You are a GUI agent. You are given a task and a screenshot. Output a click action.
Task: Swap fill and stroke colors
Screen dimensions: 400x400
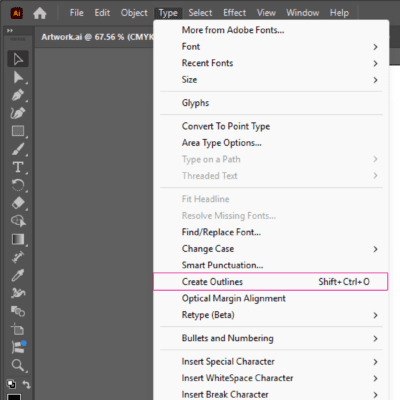click(x=26, y=384)
